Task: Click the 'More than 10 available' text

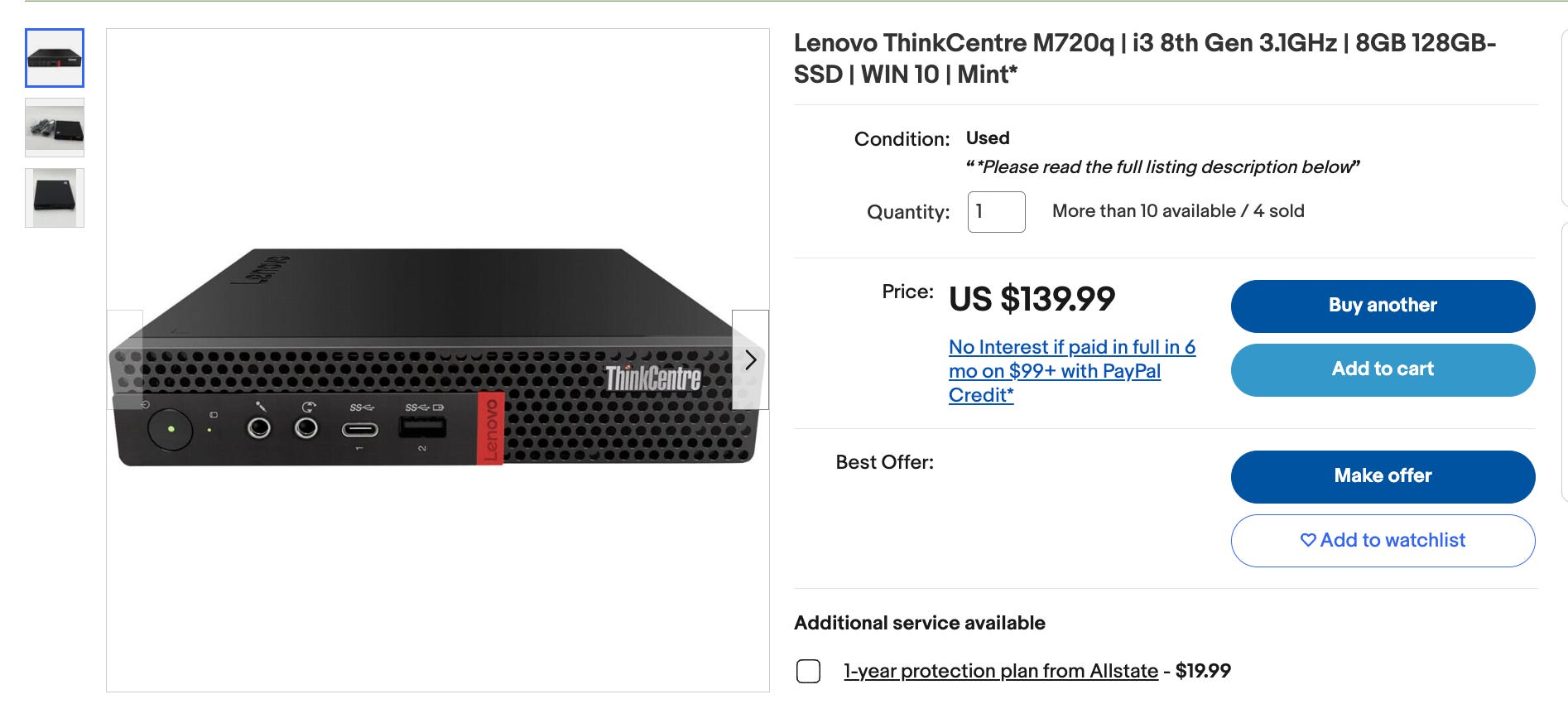Action: 1143,211
